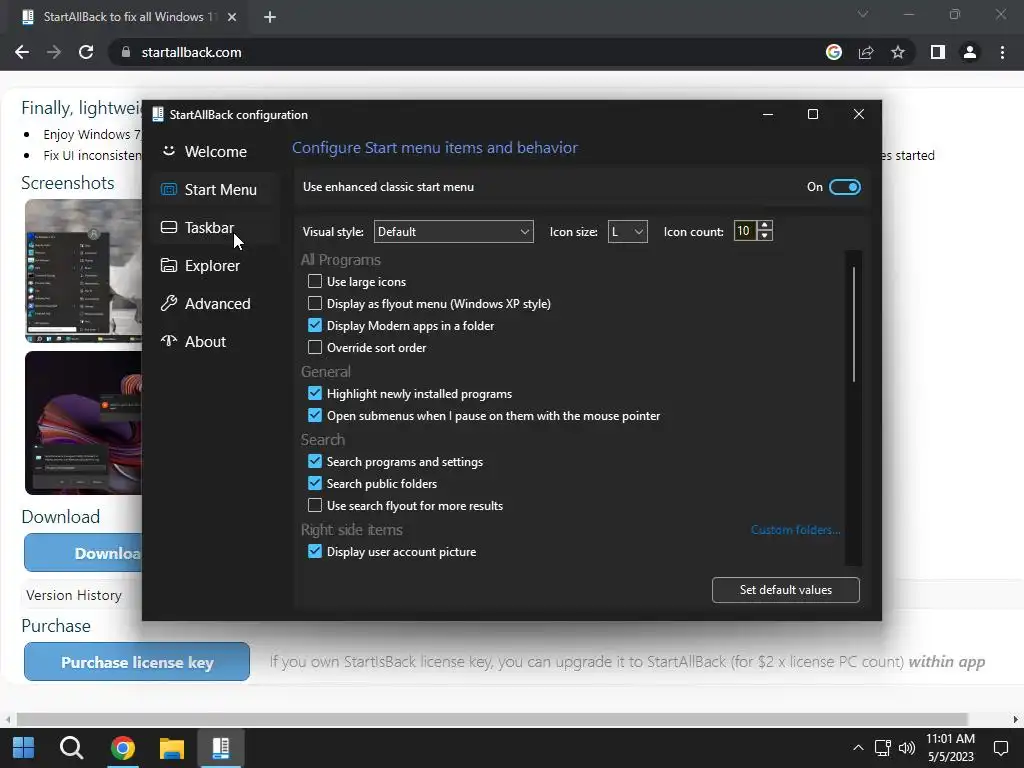
Task: Click the webpage horizontal scrollbar
Action: click(x=491, y=719)
